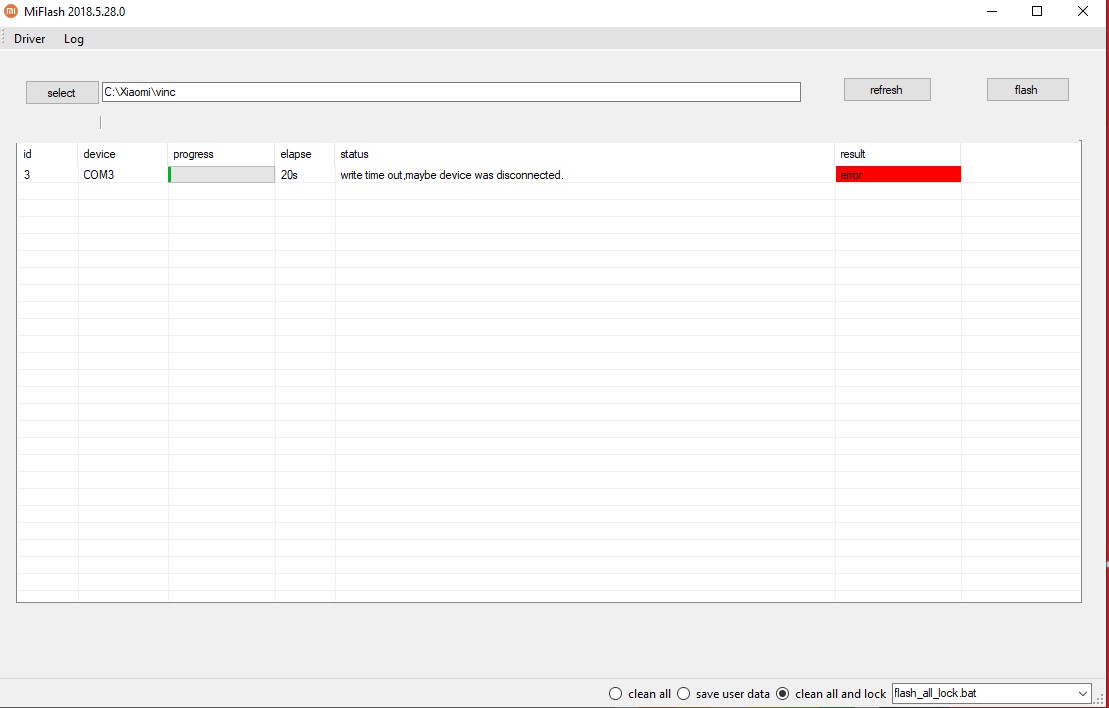Select the clean all radio option
The image size is (1109, 708).
(x=640, y=694)
